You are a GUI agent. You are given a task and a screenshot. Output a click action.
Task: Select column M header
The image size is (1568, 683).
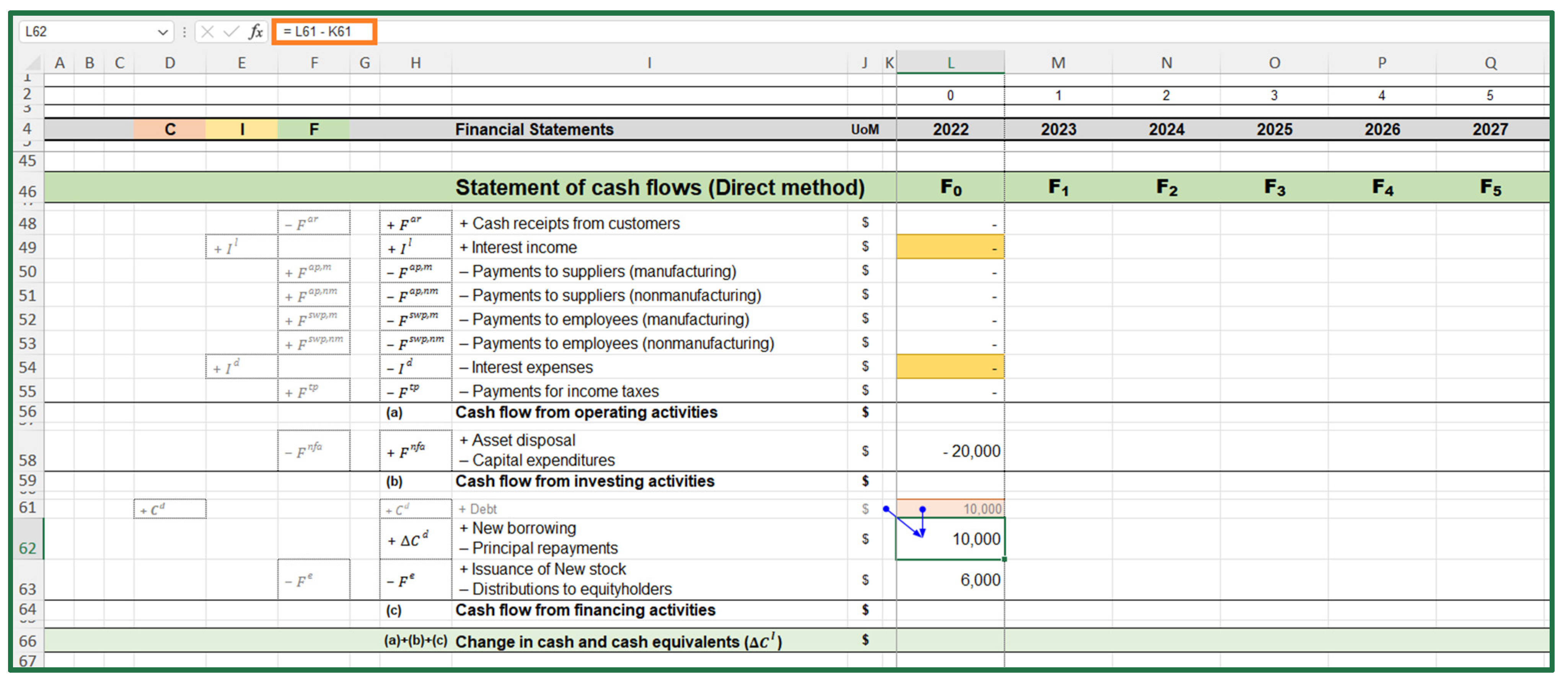(1058, 63)
